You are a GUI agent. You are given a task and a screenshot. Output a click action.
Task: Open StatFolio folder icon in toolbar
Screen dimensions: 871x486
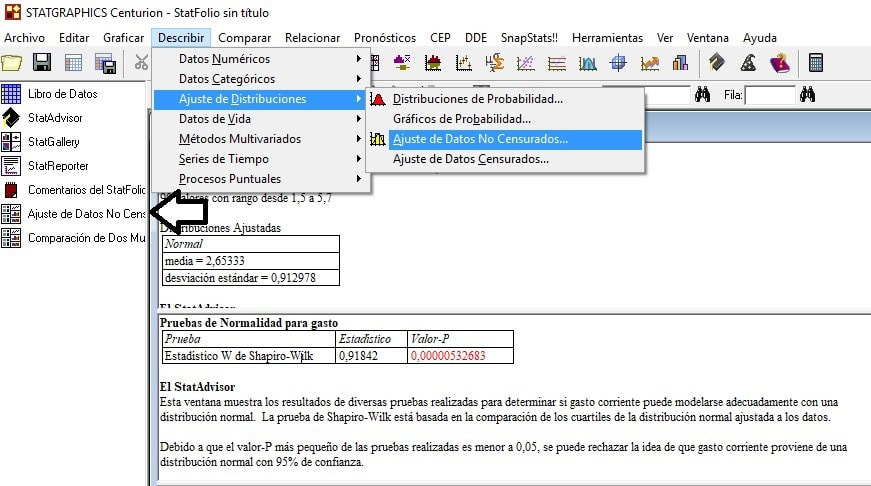tap(12, 63)
